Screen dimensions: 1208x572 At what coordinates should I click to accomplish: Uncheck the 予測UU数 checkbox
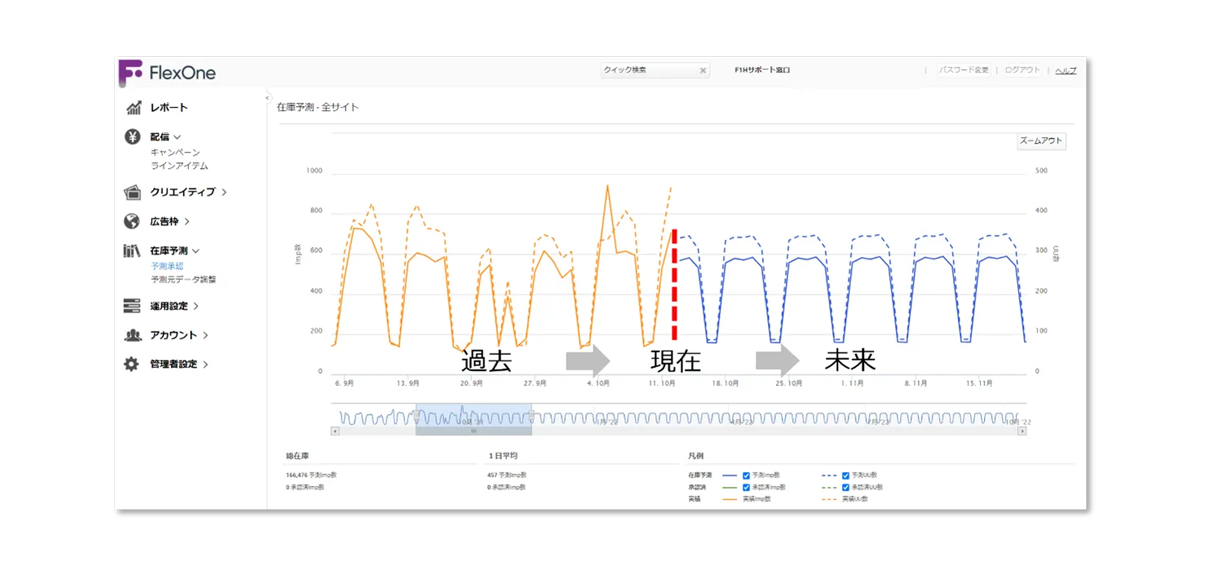(x=847, y=475)
